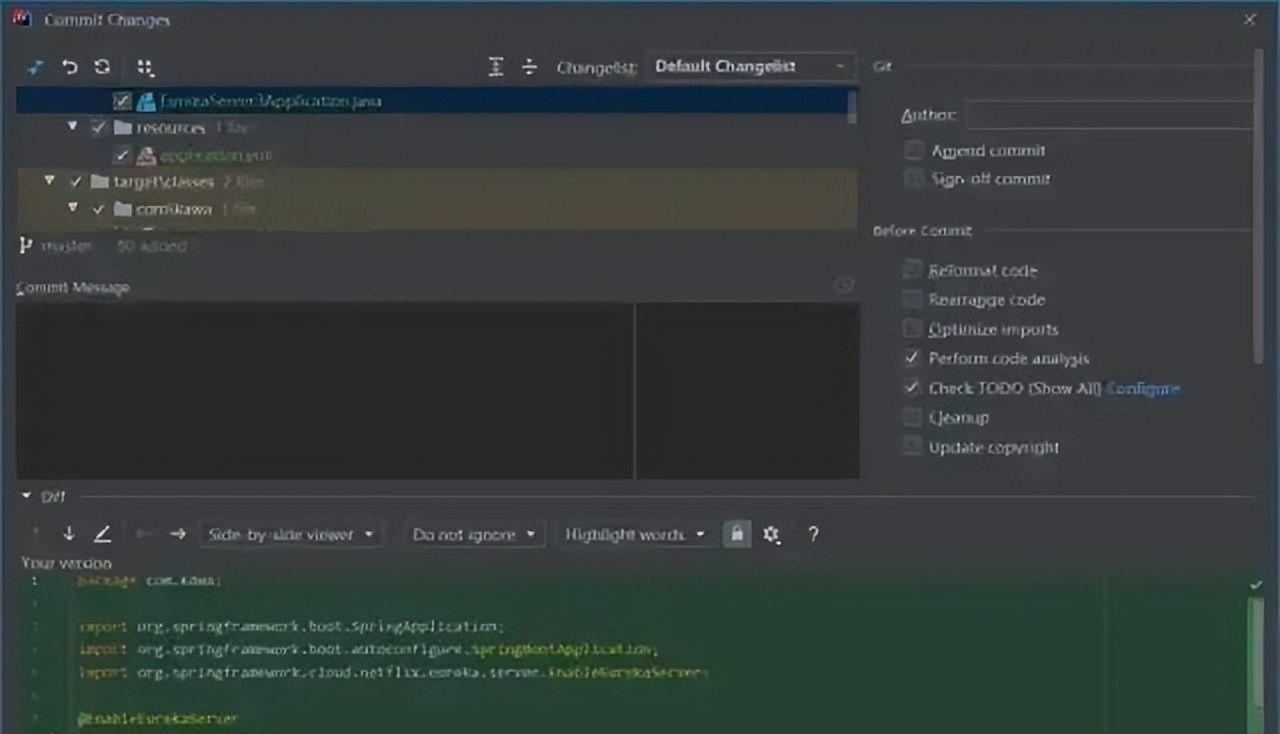Click the Group By icon in changes toolbar

click(x=146, y=67)
